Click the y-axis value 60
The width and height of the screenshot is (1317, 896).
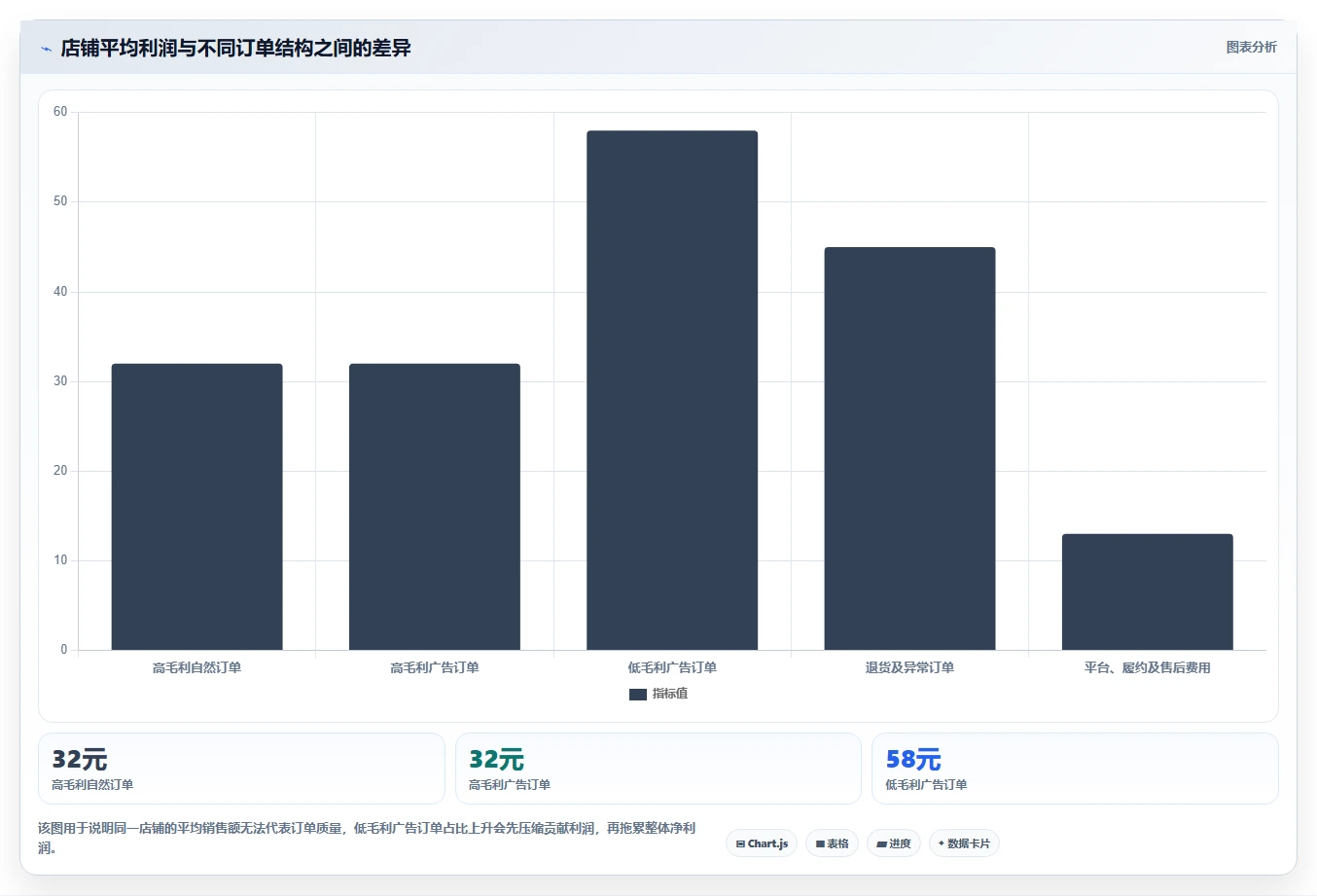pos(60,112)
